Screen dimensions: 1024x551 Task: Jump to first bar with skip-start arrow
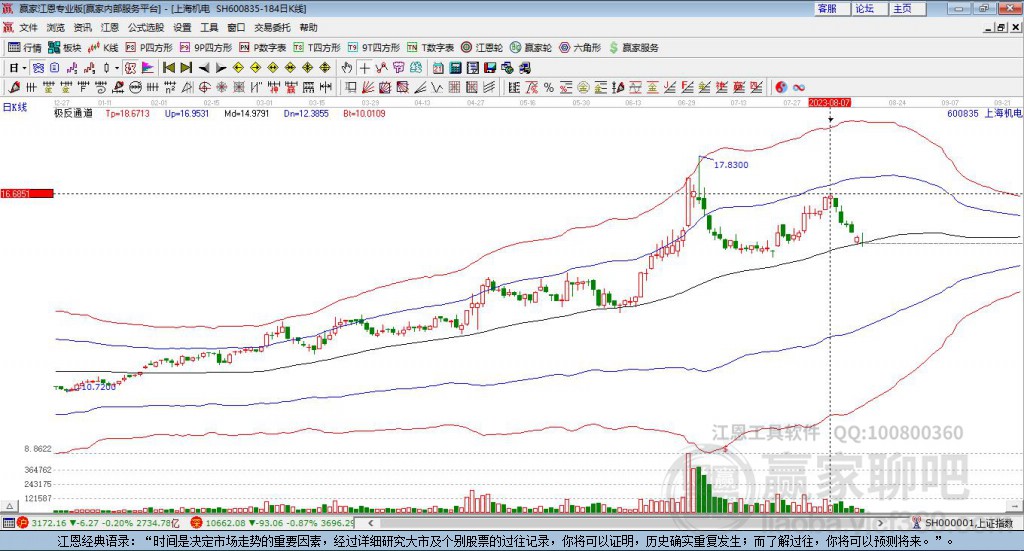click(x=169, y=68)
